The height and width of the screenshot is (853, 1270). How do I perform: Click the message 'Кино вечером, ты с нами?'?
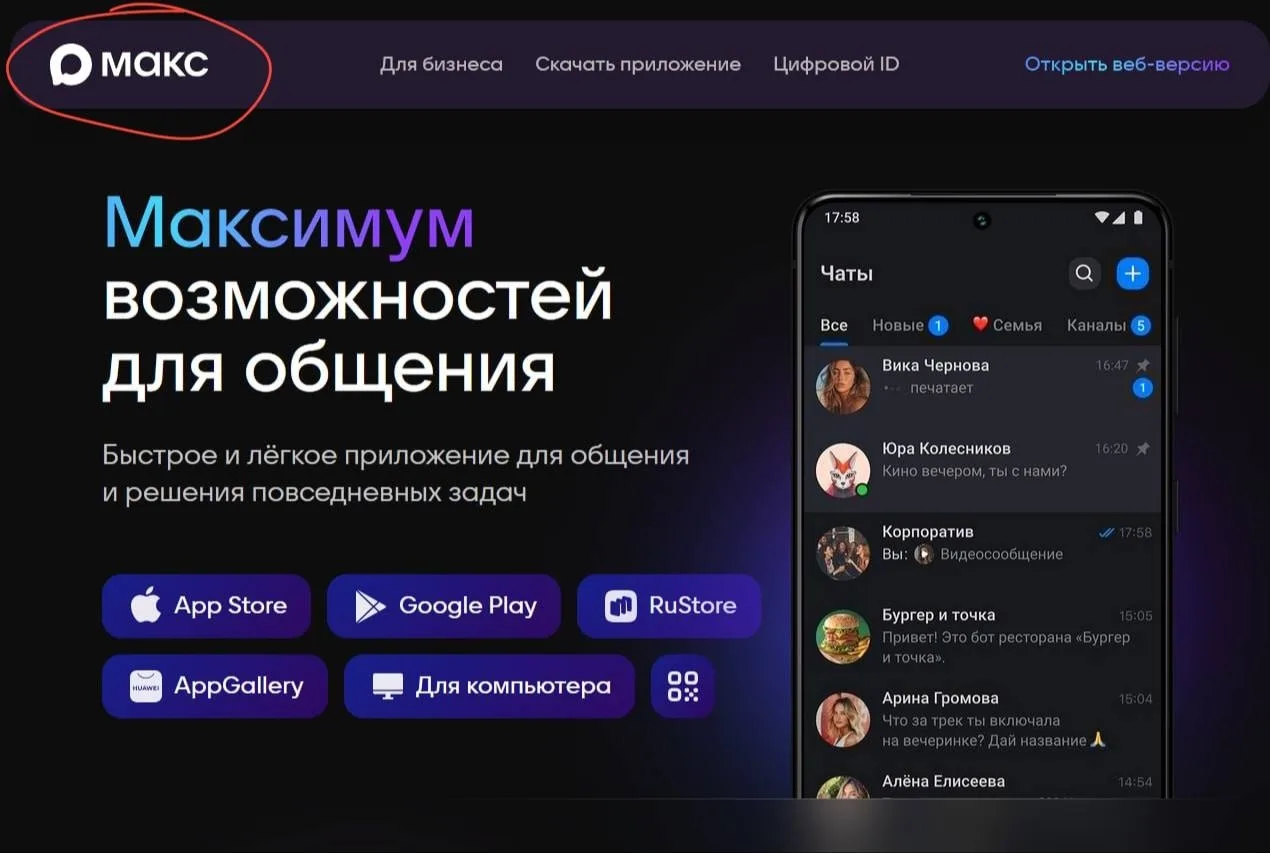click(974, 471)
